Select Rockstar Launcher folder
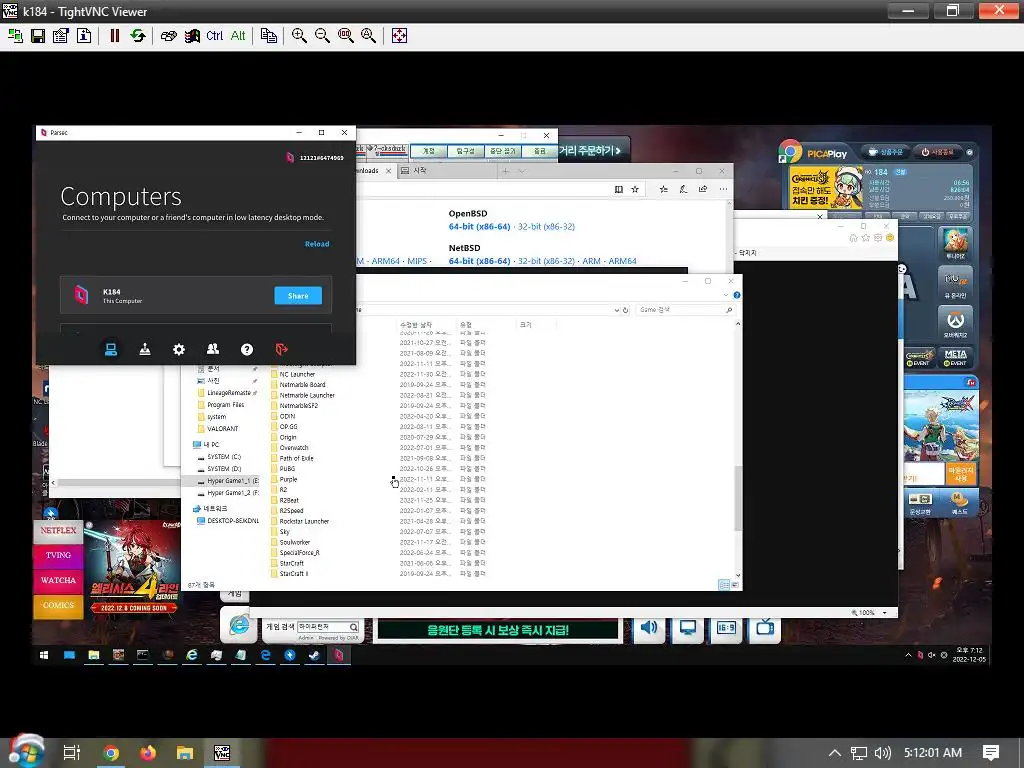Screen dimensions: 1024x768 [304, 521]
